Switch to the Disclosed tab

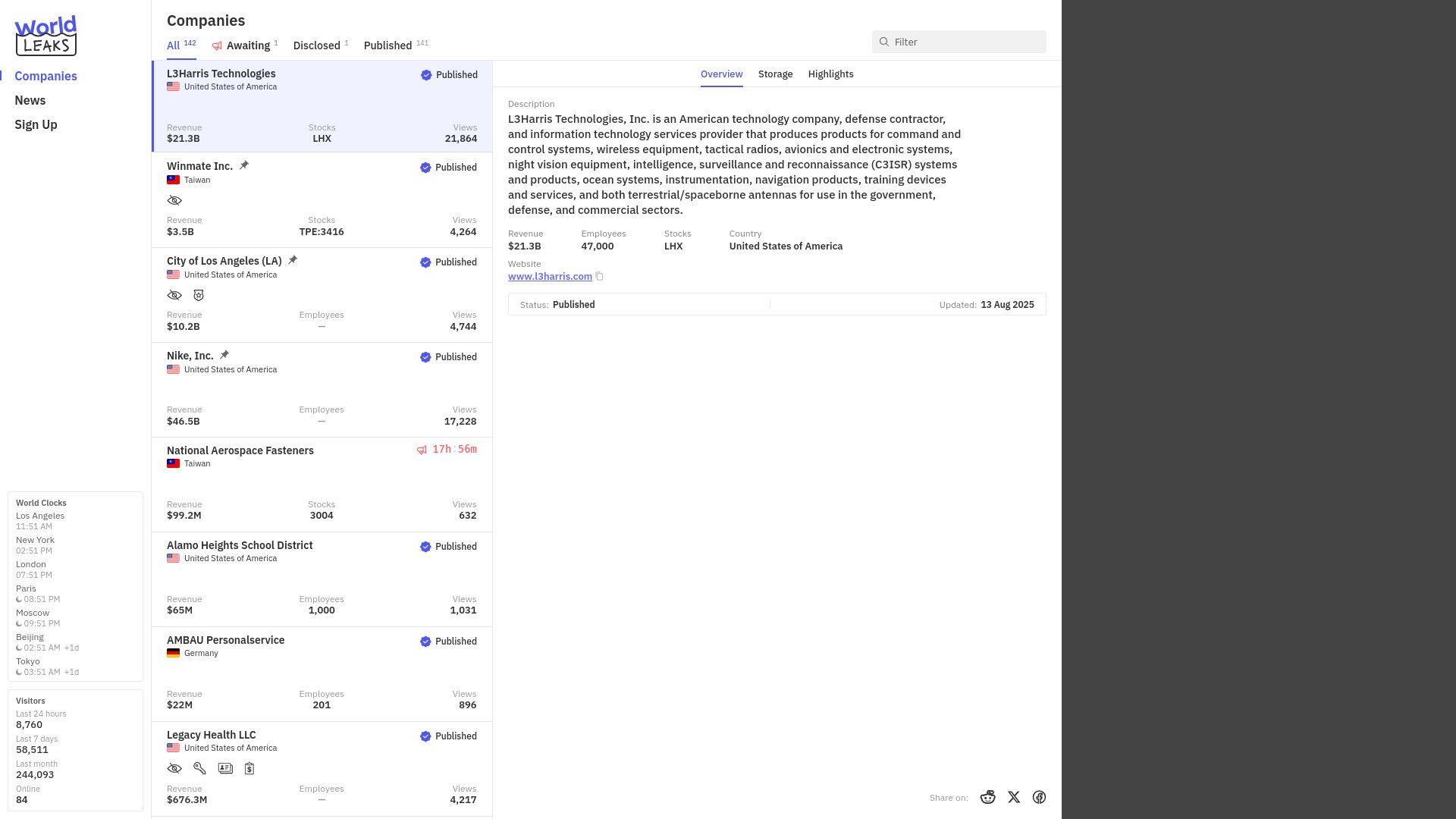point(321,45)
